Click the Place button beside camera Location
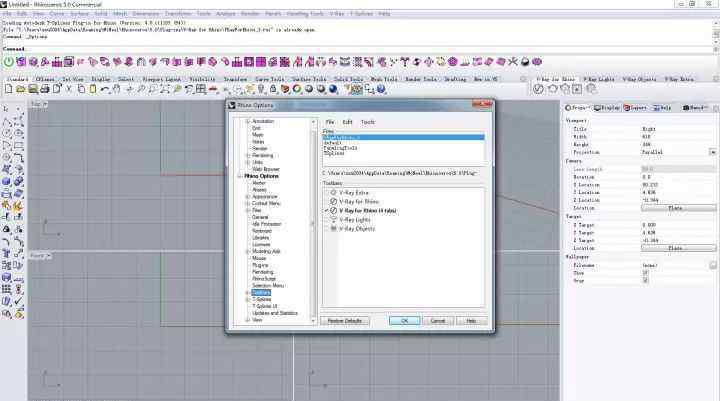Viewport: 720px width, 401px height. click(678, 208)
